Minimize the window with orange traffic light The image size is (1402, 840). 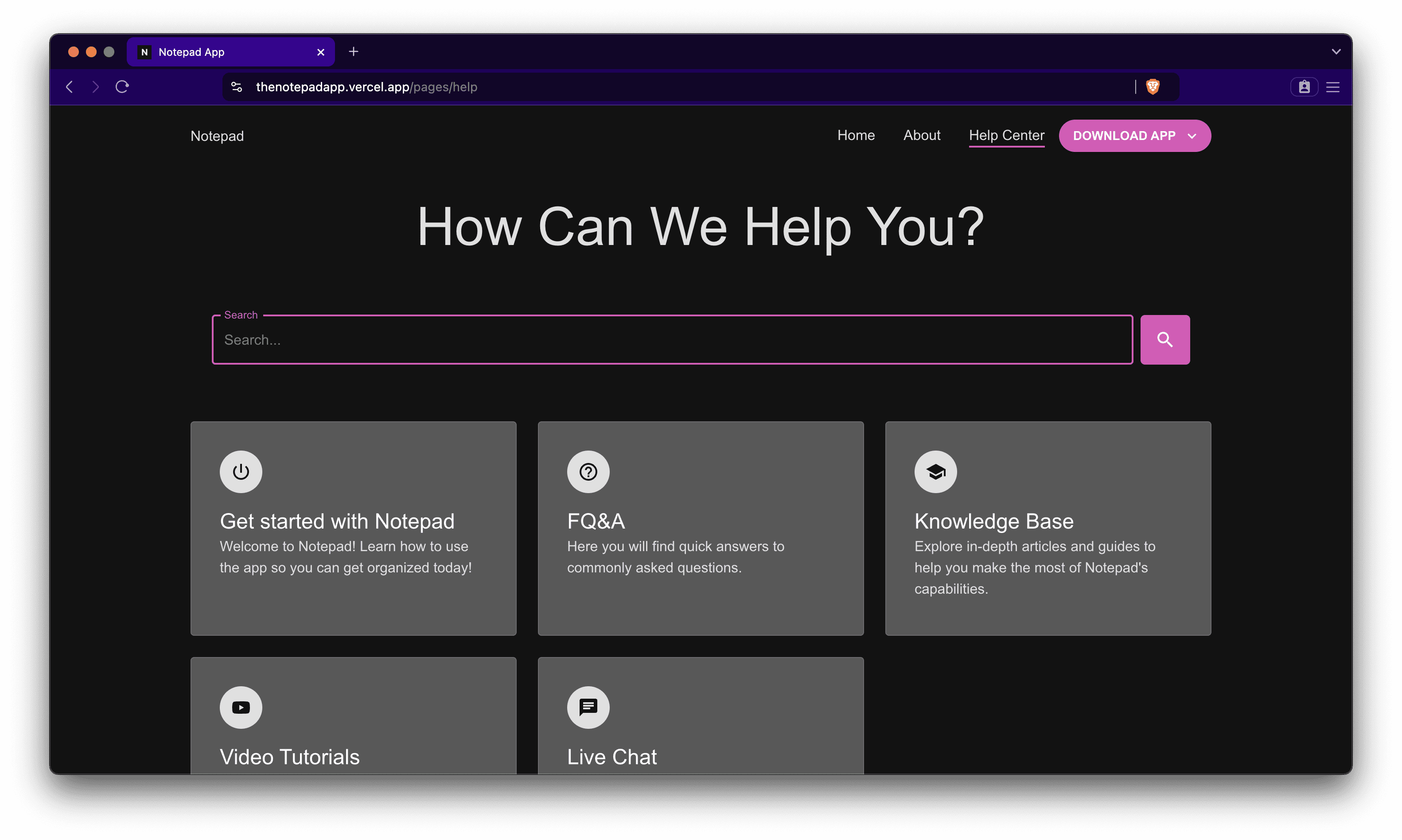pos(91,52)
